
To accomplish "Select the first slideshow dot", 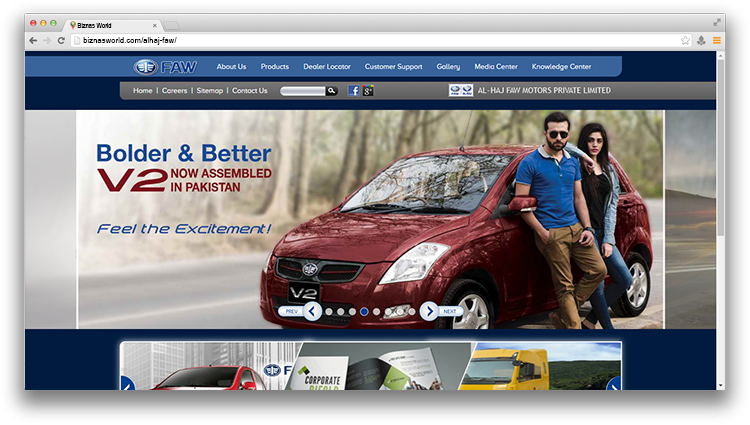I will (x=329, y=312).
